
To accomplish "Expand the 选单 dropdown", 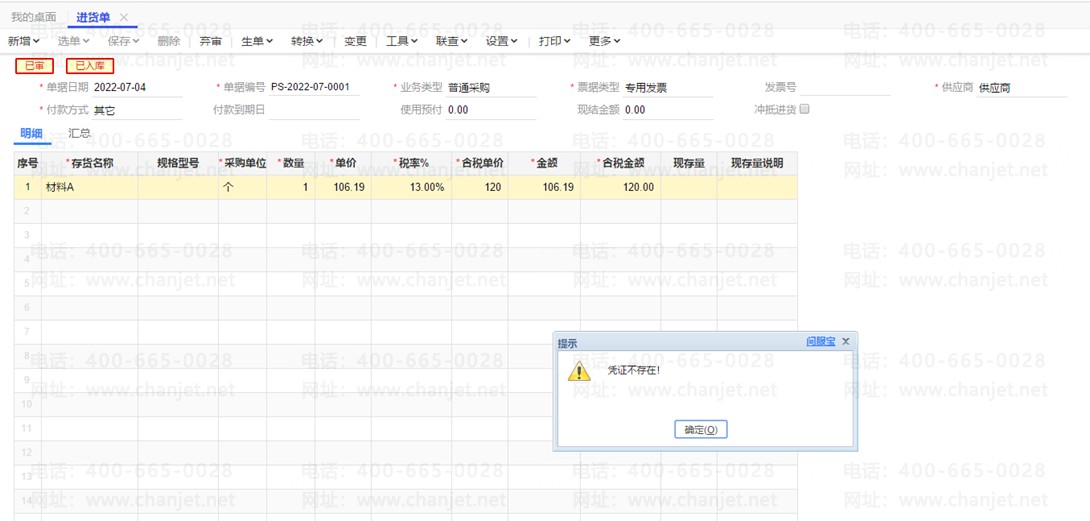I will pos(74,41).
